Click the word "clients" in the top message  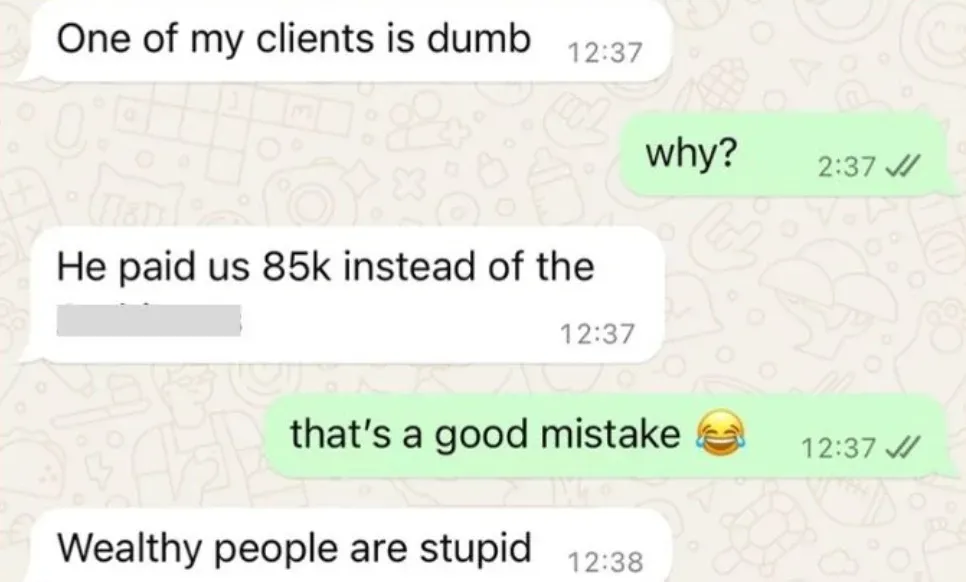[x=315, y=38]
